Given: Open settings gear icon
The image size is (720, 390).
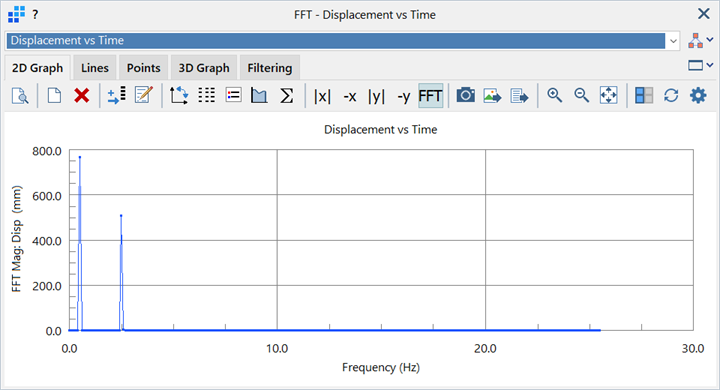Looking at the screenshot, I should [698, 96].
